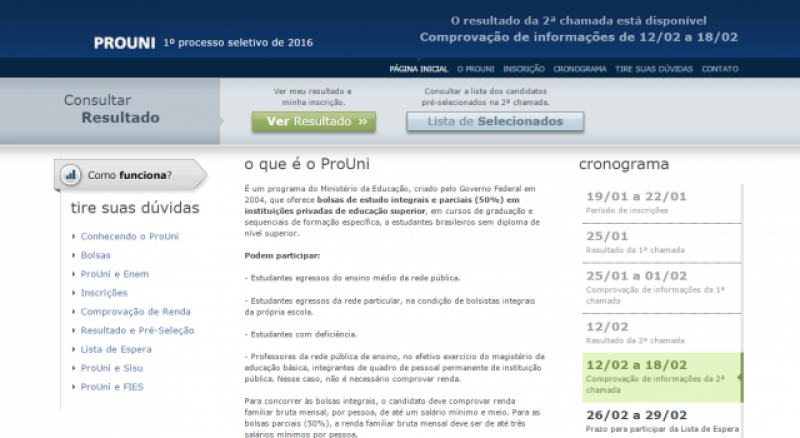800x438 pixels.
Task: Open the Lista de Selecionados button
Action: 495,121
